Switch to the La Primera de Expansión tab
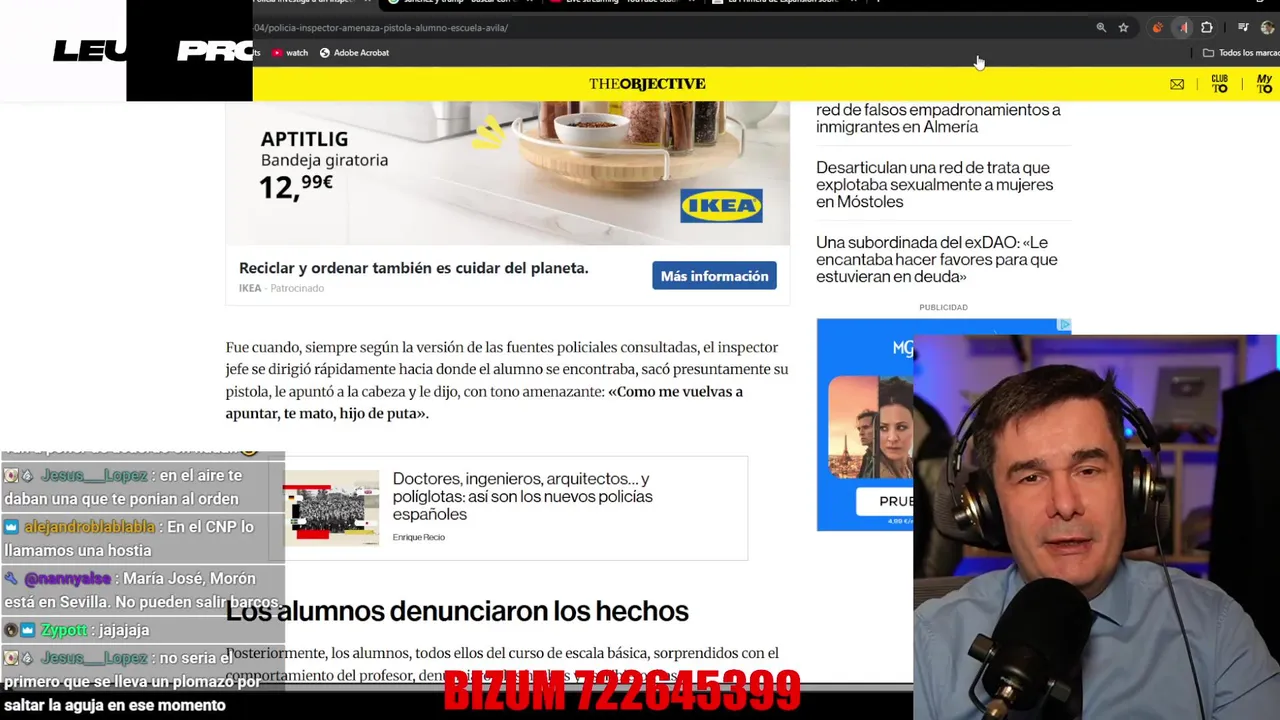Viewport: 1280px width, 720px height. pos(785,3)
